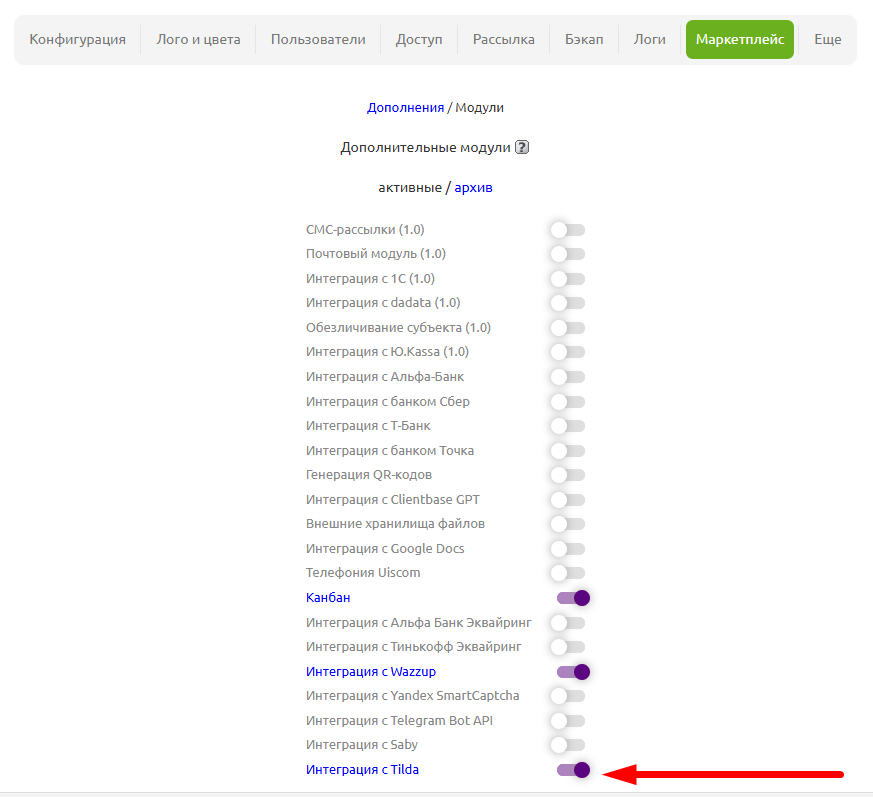Disable the Интеграция с Wazzup toggle

pos(573,672)
